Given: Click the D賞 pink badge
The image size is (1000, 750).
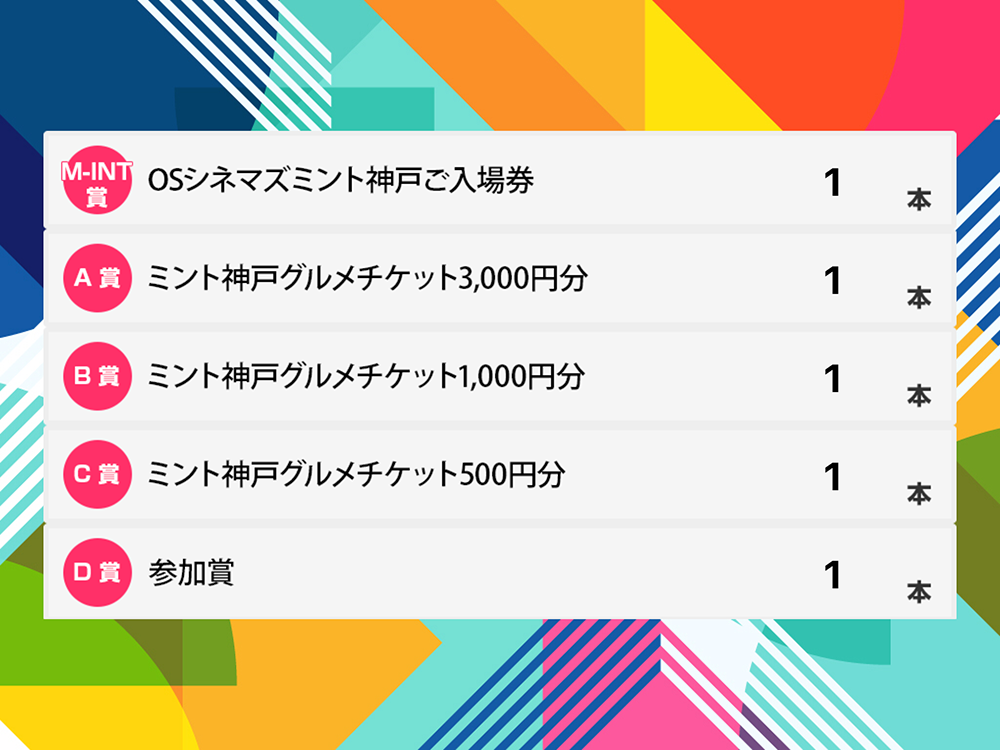Looking at the screenshot, I should (97, 573).
